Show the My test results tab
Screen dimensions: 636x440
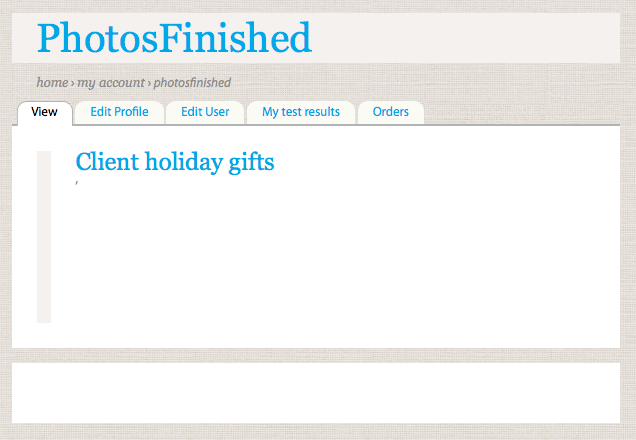pyautogui.click(x=301, y=112)
